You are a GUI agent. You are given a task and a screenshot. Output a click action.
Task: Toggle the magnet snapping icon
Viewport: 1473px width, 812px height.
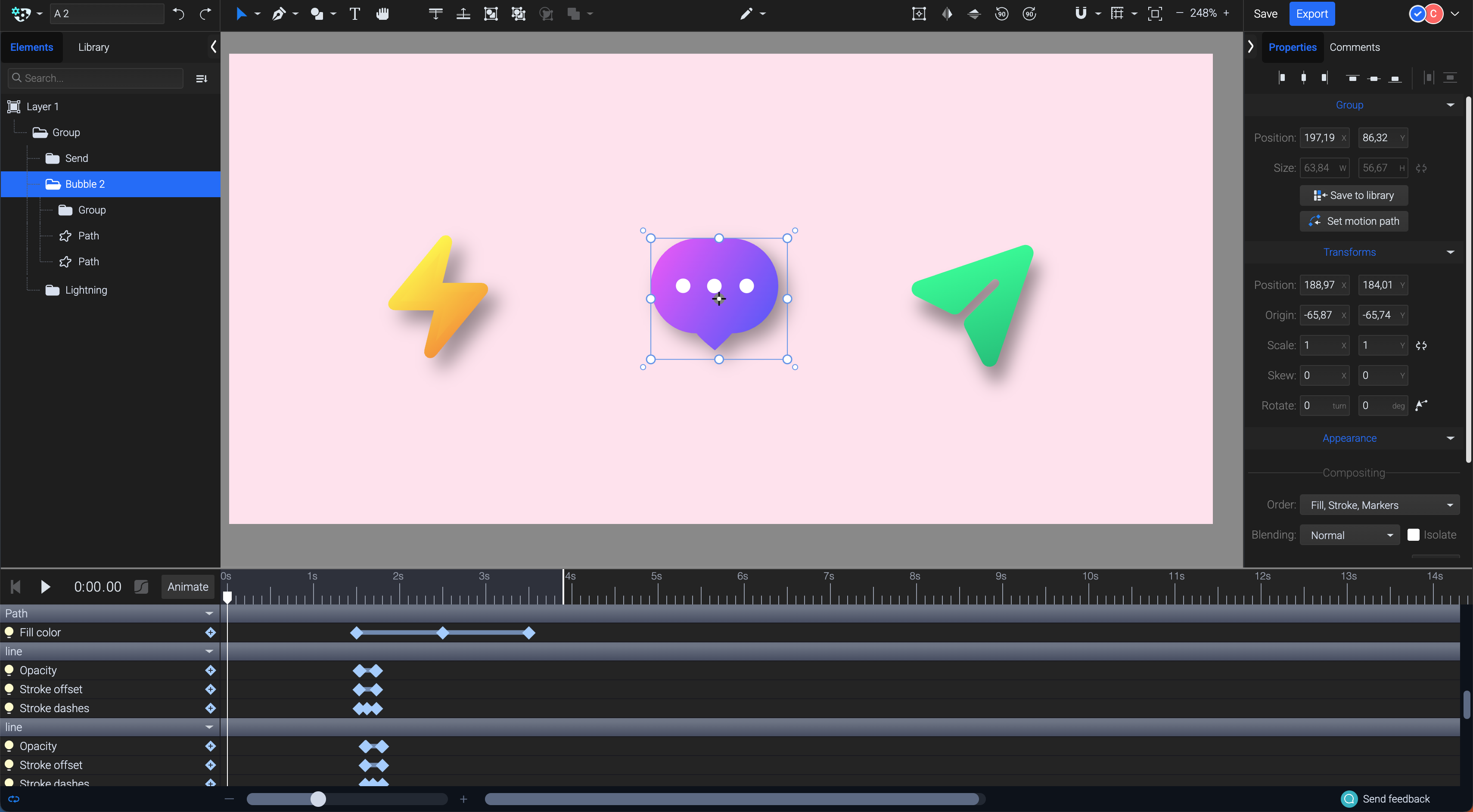pos(1080,14)
